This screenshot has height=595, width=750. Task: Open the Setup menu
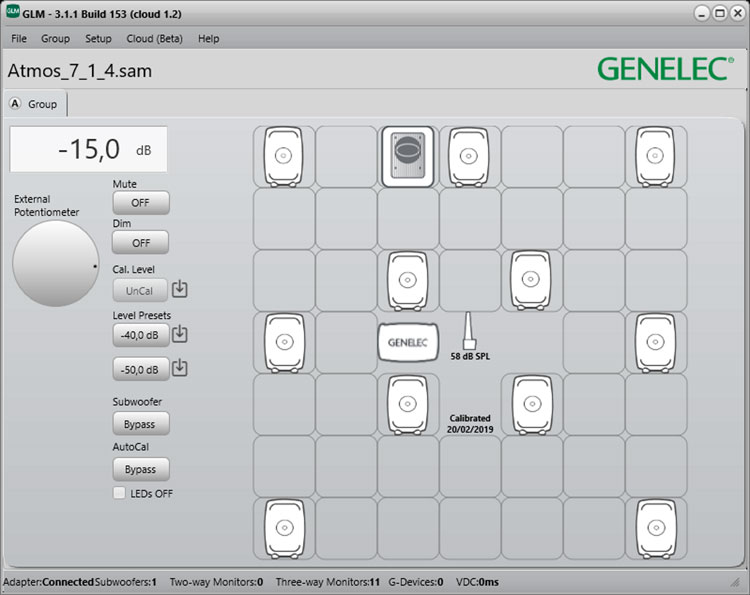click(x=98, y=39)
